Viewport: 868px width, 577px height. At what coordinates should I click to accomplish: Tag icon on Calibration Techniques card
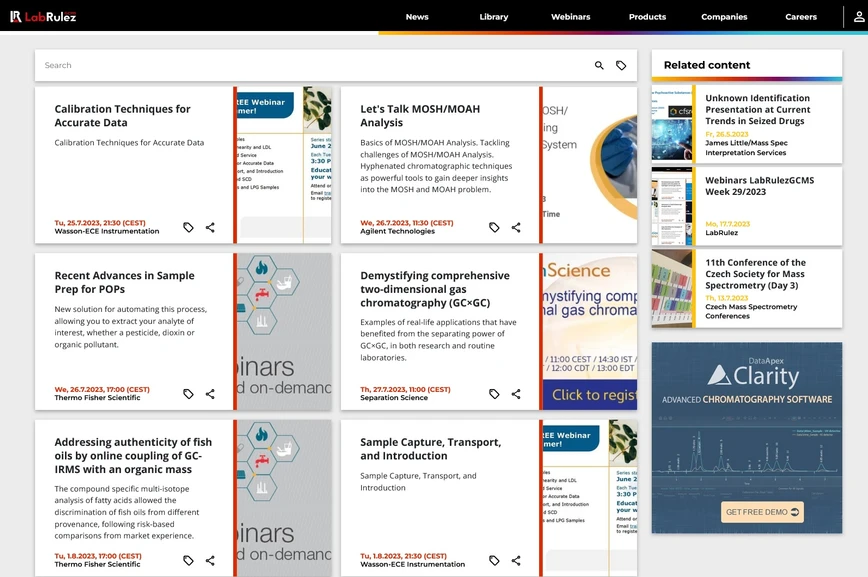[188, 227]
